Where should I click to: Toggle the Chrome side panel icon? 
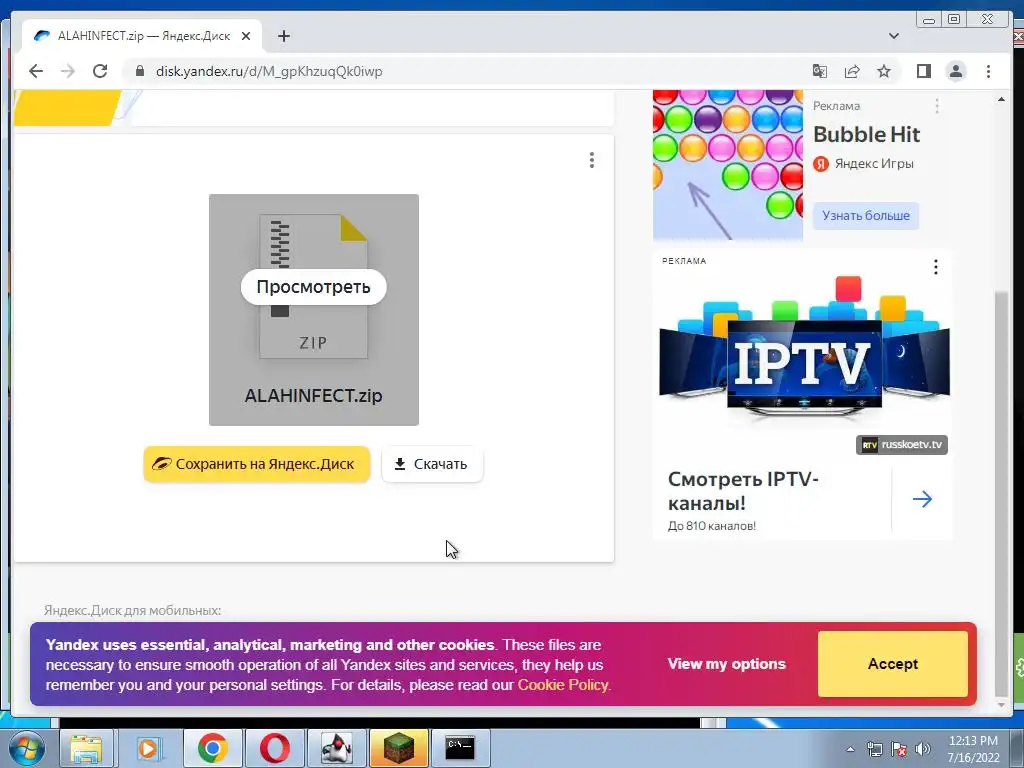923,71
